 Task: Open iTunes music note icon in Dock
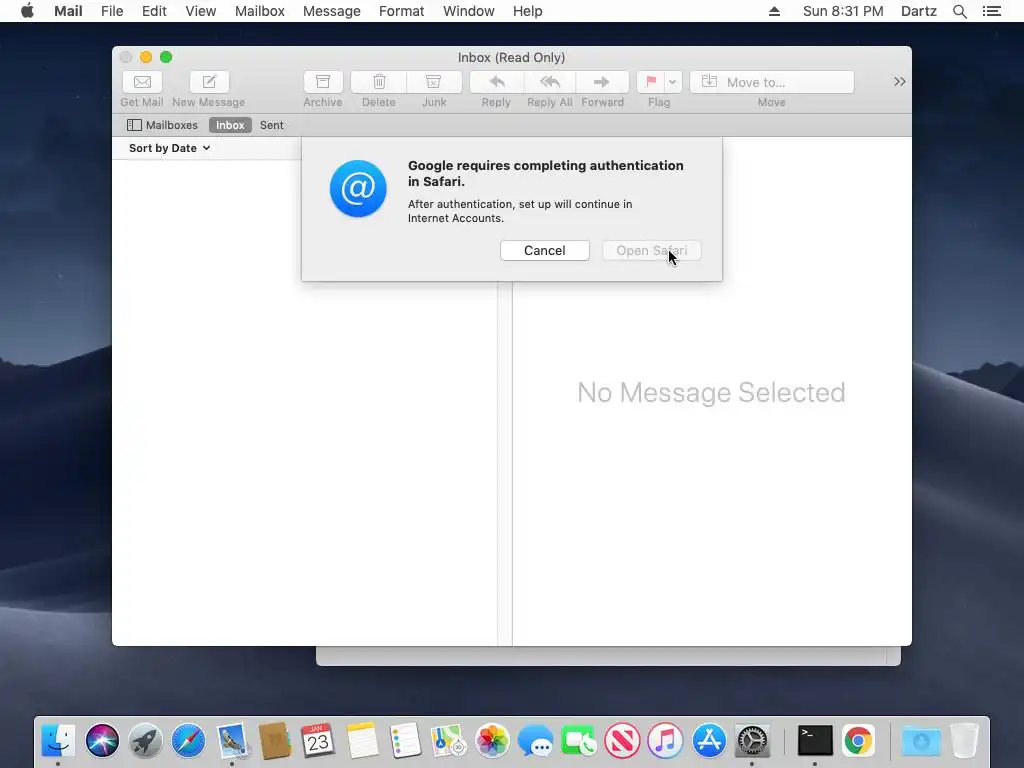665,741
